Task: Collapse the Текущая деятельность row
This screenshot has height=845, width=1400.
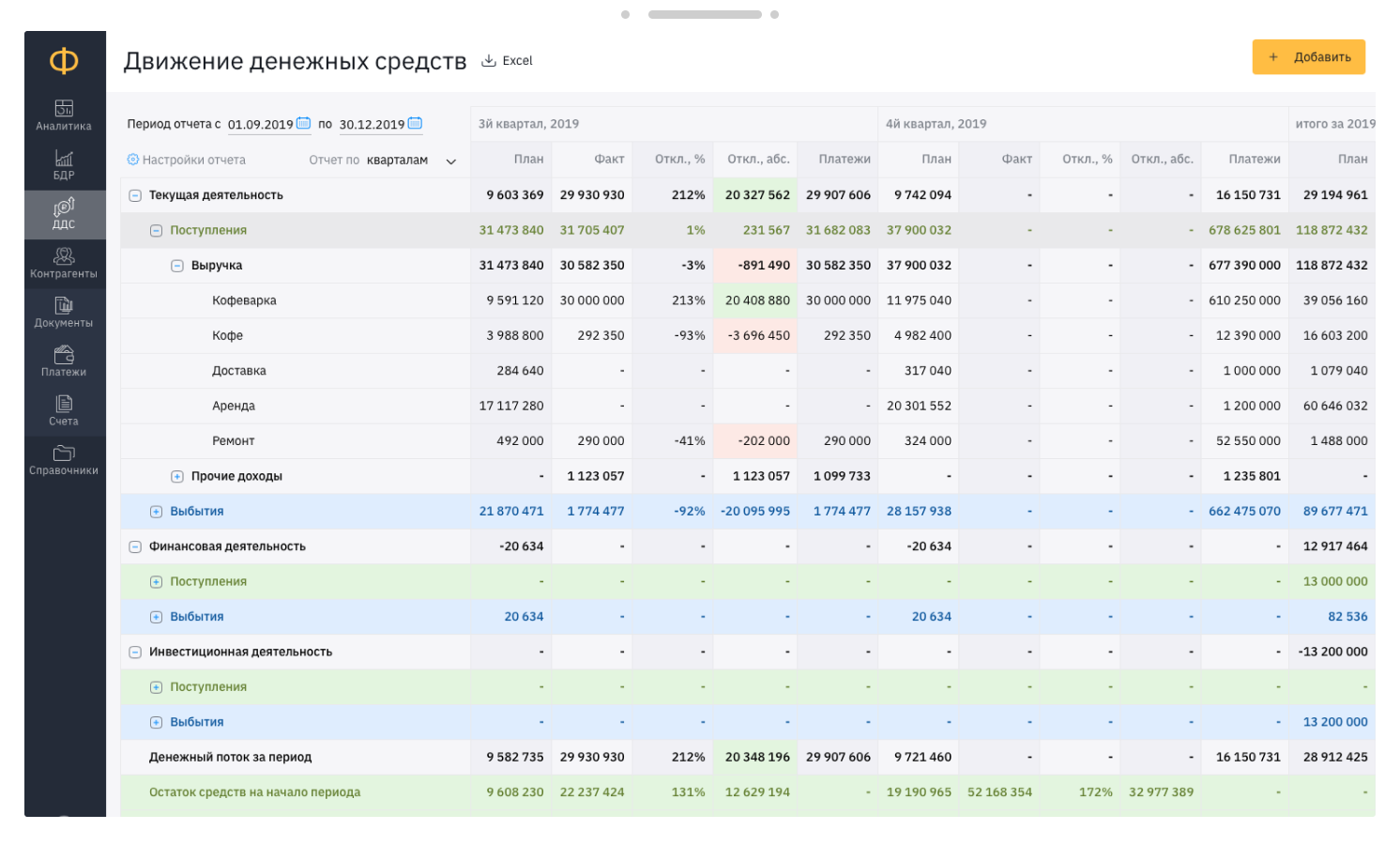Action: 135,195
